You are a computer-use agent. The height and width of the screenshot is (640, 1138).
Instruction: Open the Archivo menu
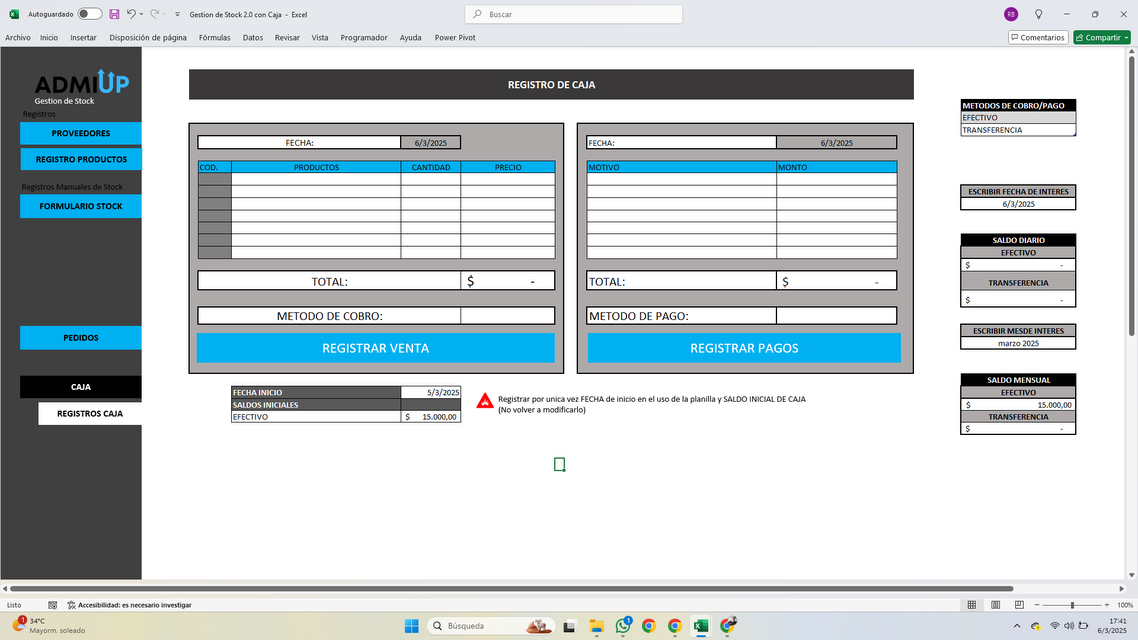point(17,38)
